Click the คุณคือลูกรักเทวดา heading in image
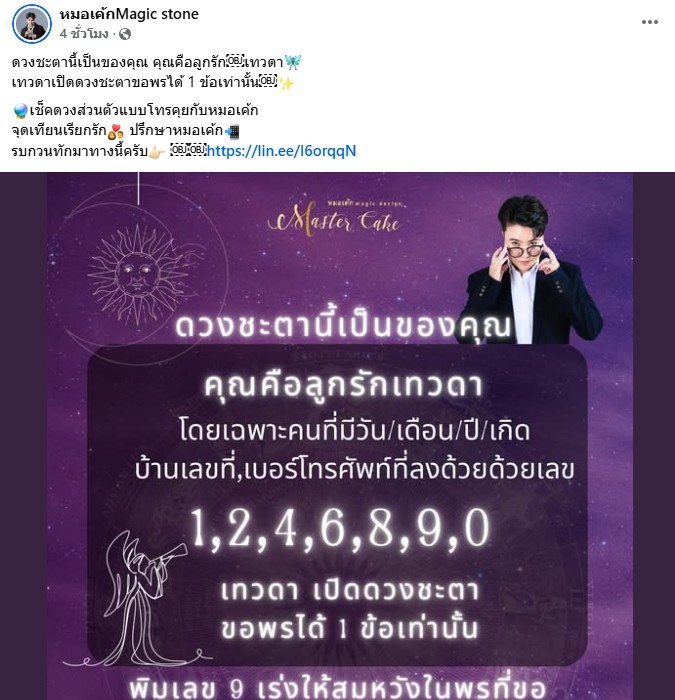Screen dimensions: 675x700 pos(344,387)
